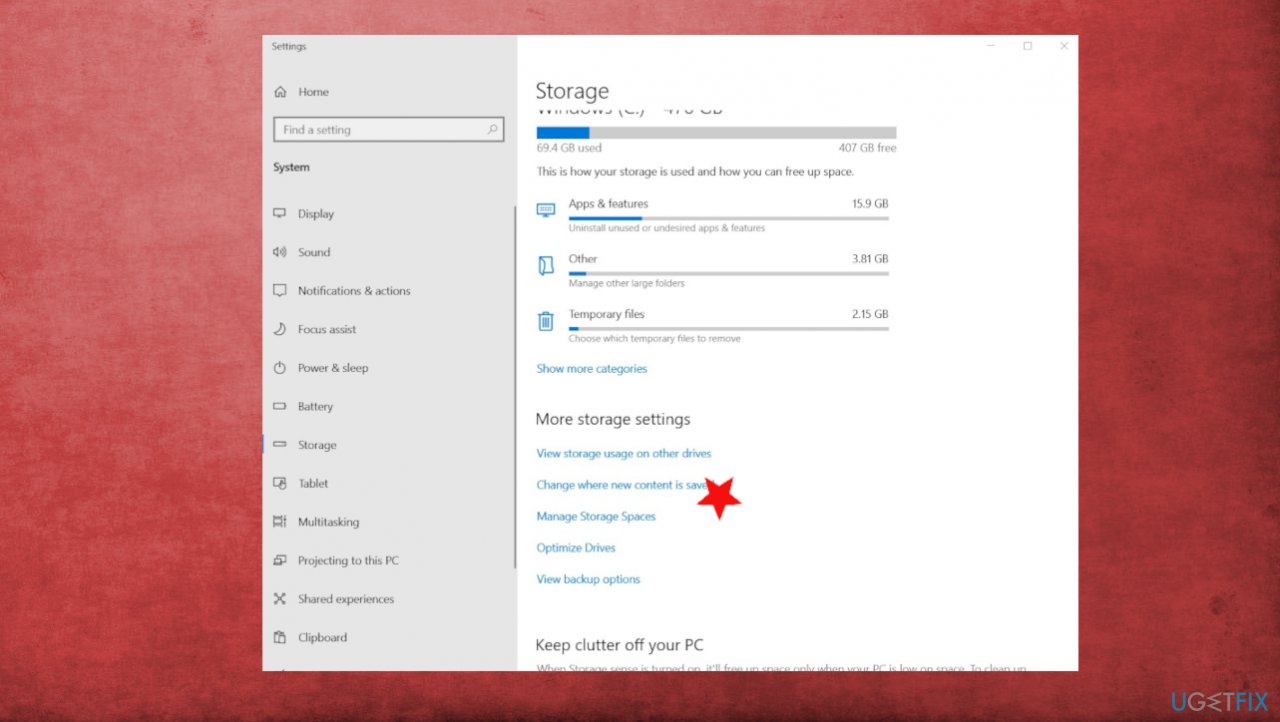
Task: Click the Home icon in sidebar
Action: [280, 92]
